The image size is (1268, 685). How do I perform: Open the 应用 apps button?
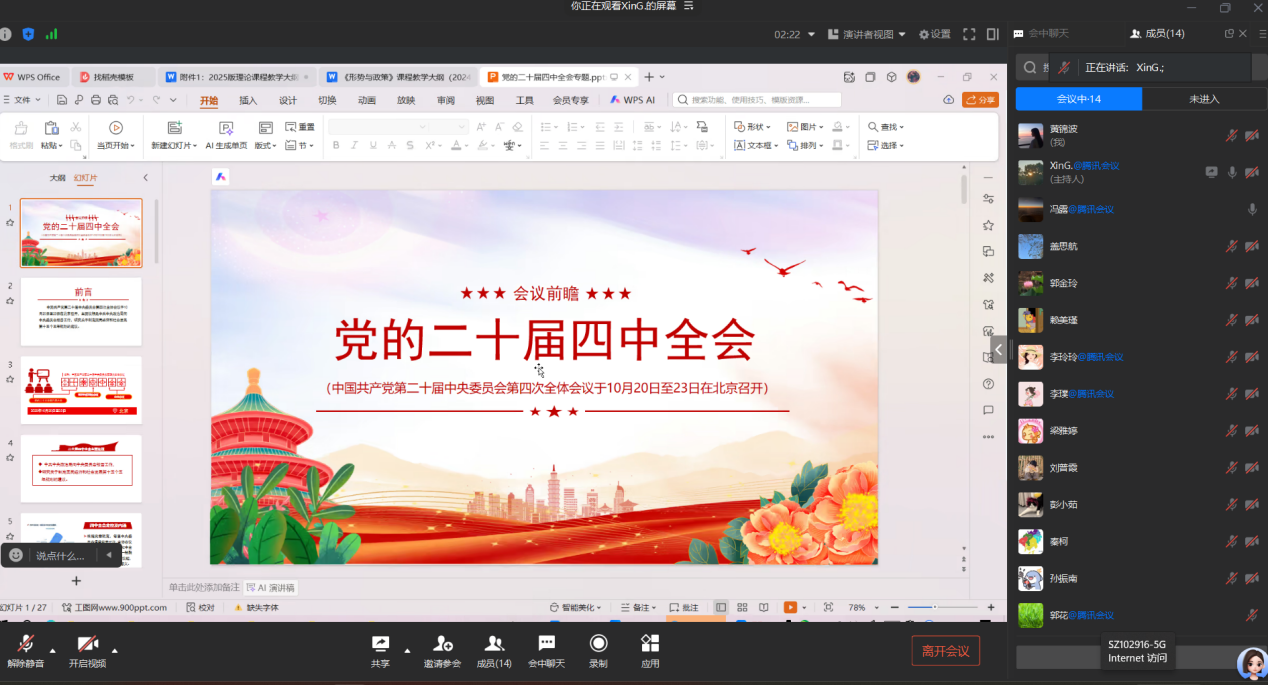point(650,651)
